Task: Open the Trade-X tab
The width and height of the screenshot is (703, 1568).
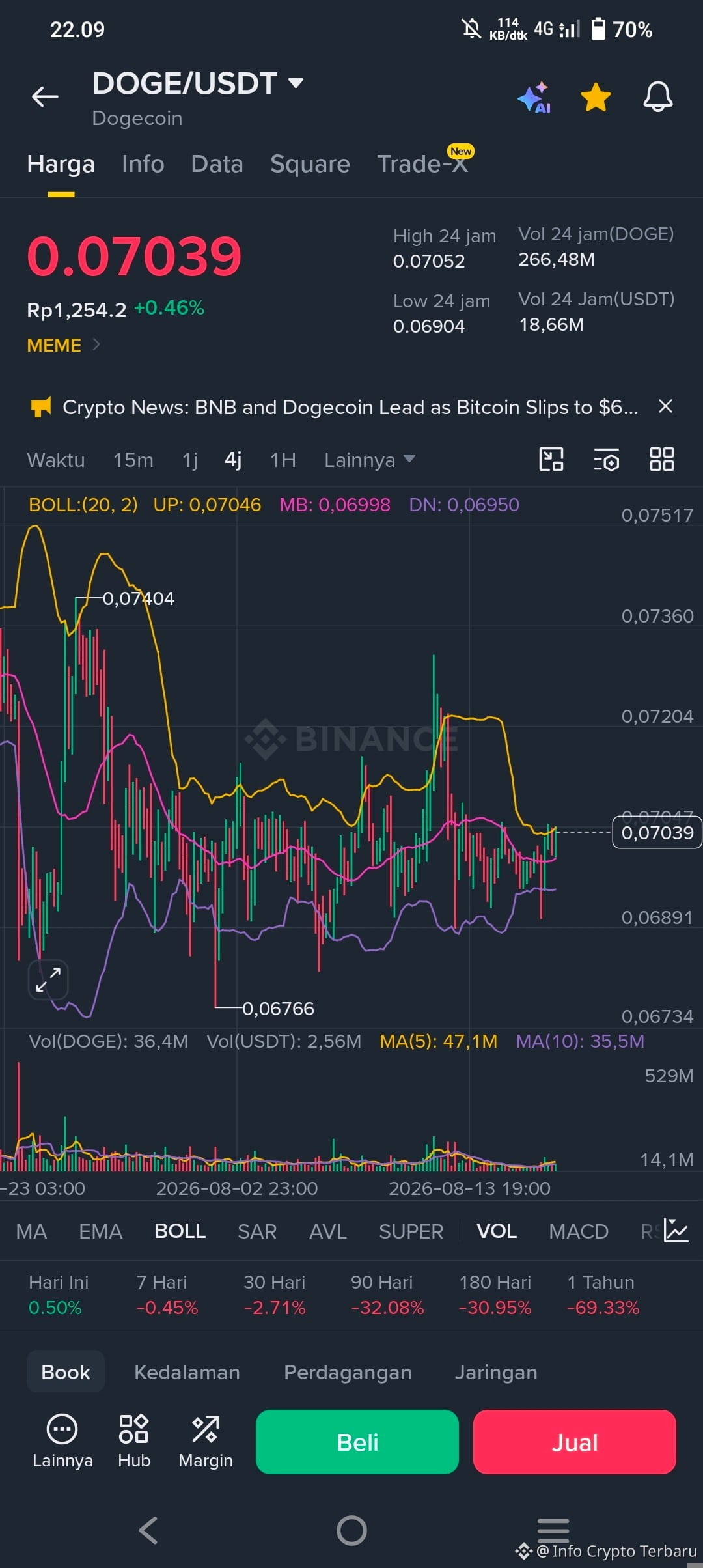Action: pos(423,163)
